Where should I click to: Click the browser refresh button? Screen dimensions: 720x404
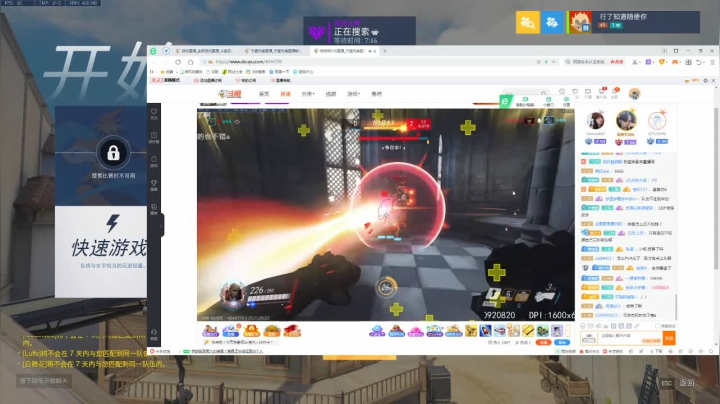tap(178, 62)
